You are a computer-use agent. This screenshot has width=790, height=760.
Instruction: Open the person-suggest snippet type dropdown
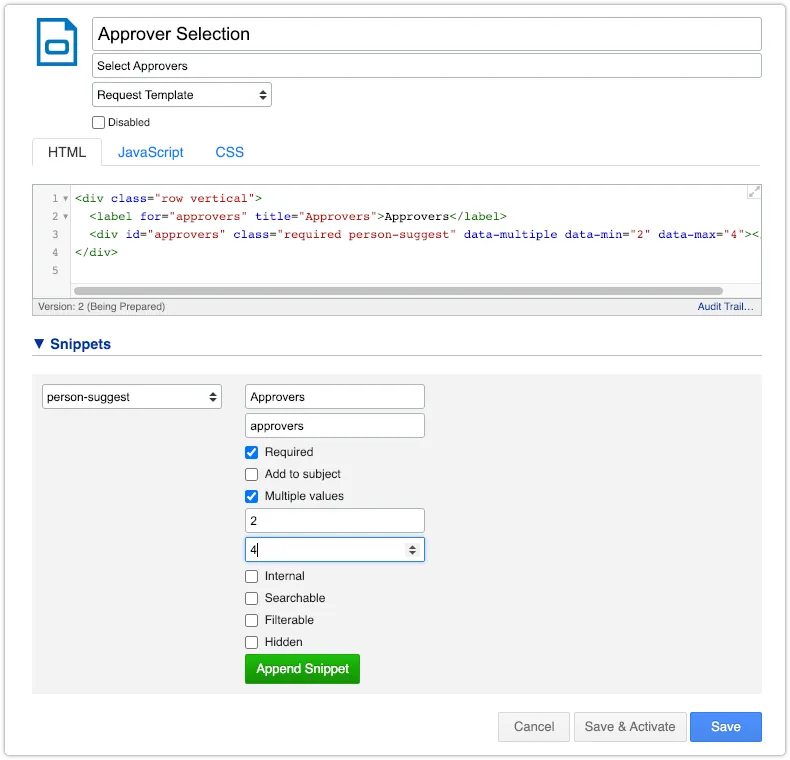tap(132, 397)
